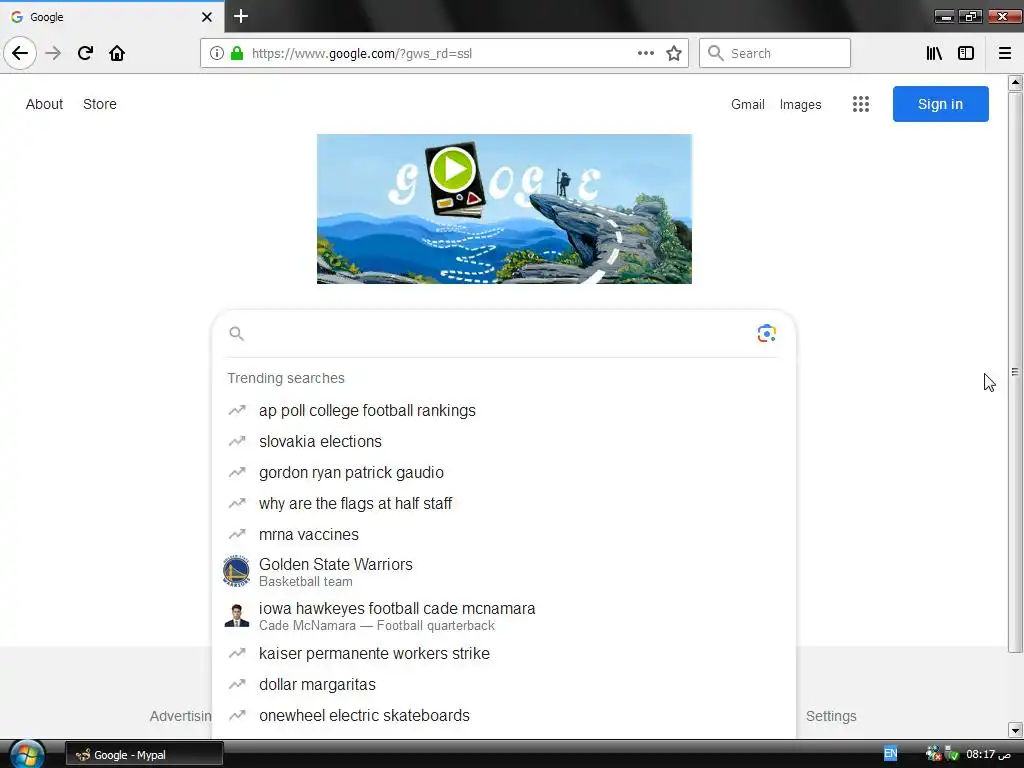
Task: Click the Sign in button
Action: pos(940,104)
